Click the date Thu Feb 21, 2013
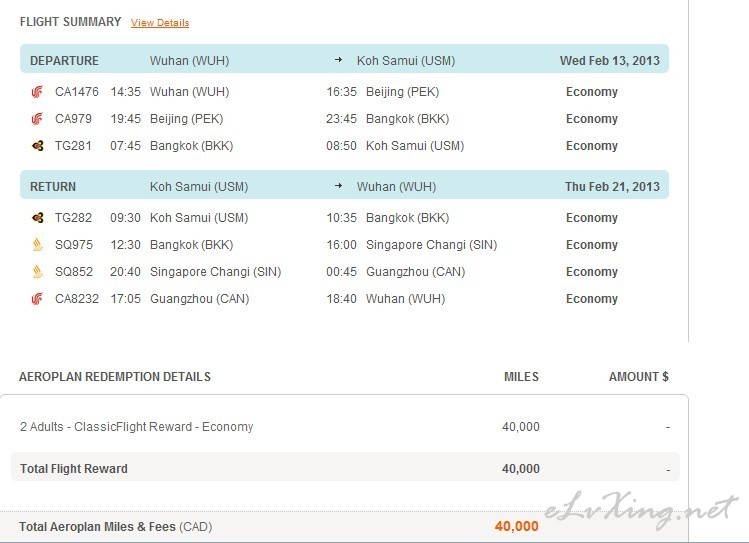The width and height of the screenshot is (749, 543). pos(612,187)
